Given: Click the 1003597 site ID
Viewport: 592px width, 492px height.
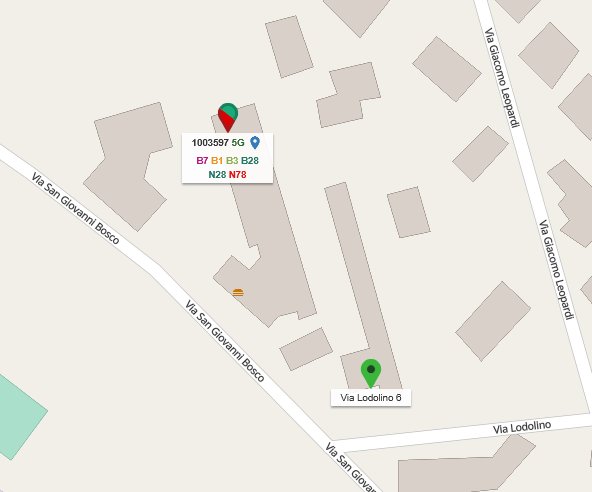Looking at the screenshot, I should tap(210, 143).
